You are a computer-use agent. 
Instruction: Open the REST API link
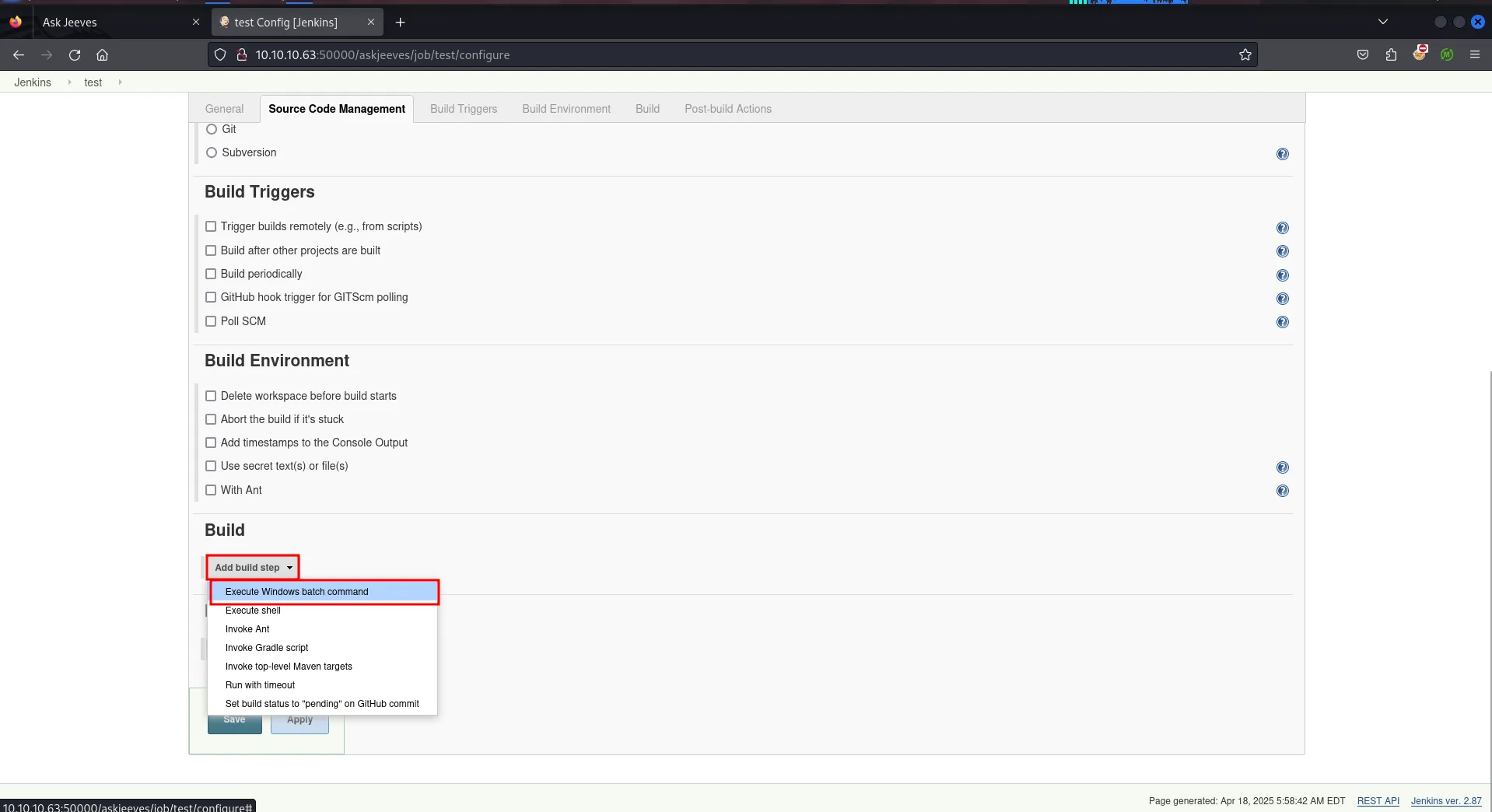click(1378, 801)
